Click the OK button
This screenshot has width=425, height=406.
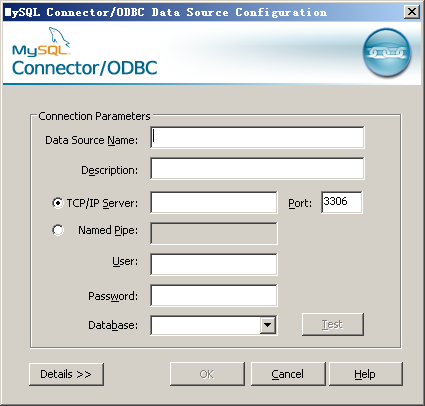[207, 374]
